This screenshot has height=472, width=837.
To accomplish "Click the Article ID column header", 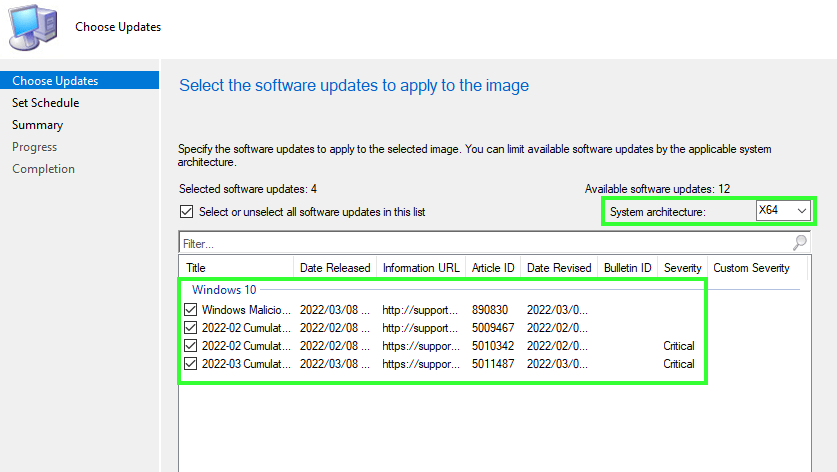I will [493, 268].
